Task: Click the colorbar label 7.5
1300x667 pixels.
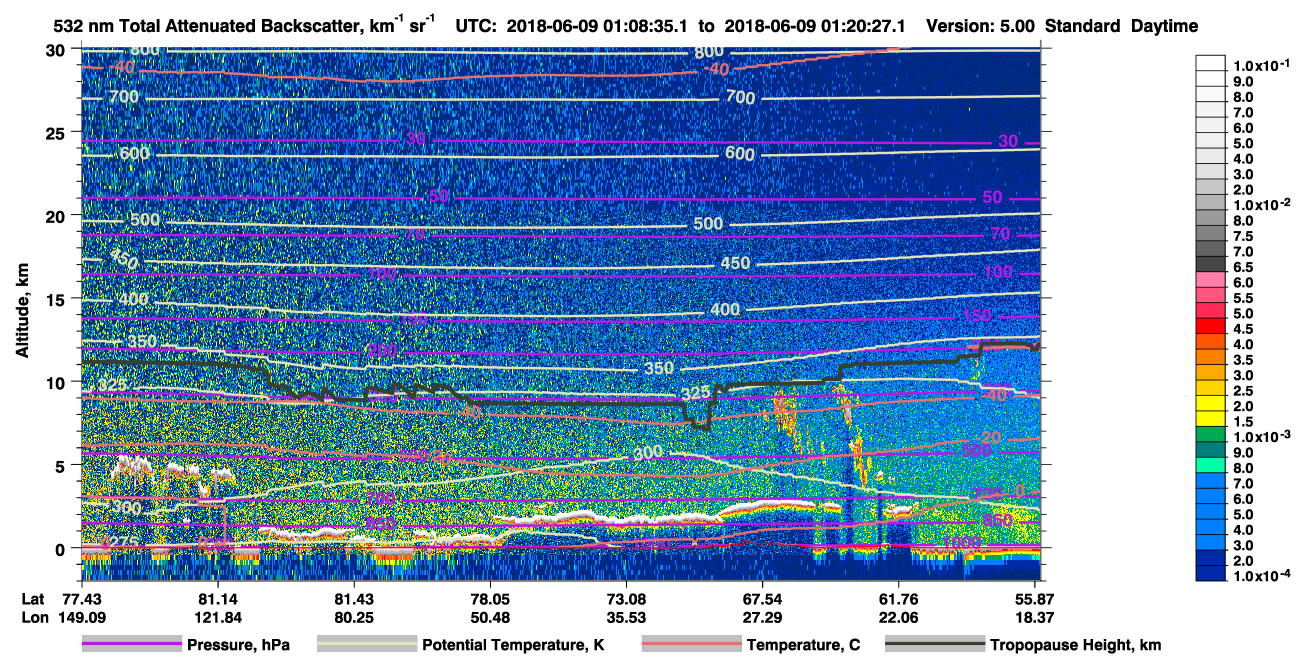Action: click(x=1245, y=237)
